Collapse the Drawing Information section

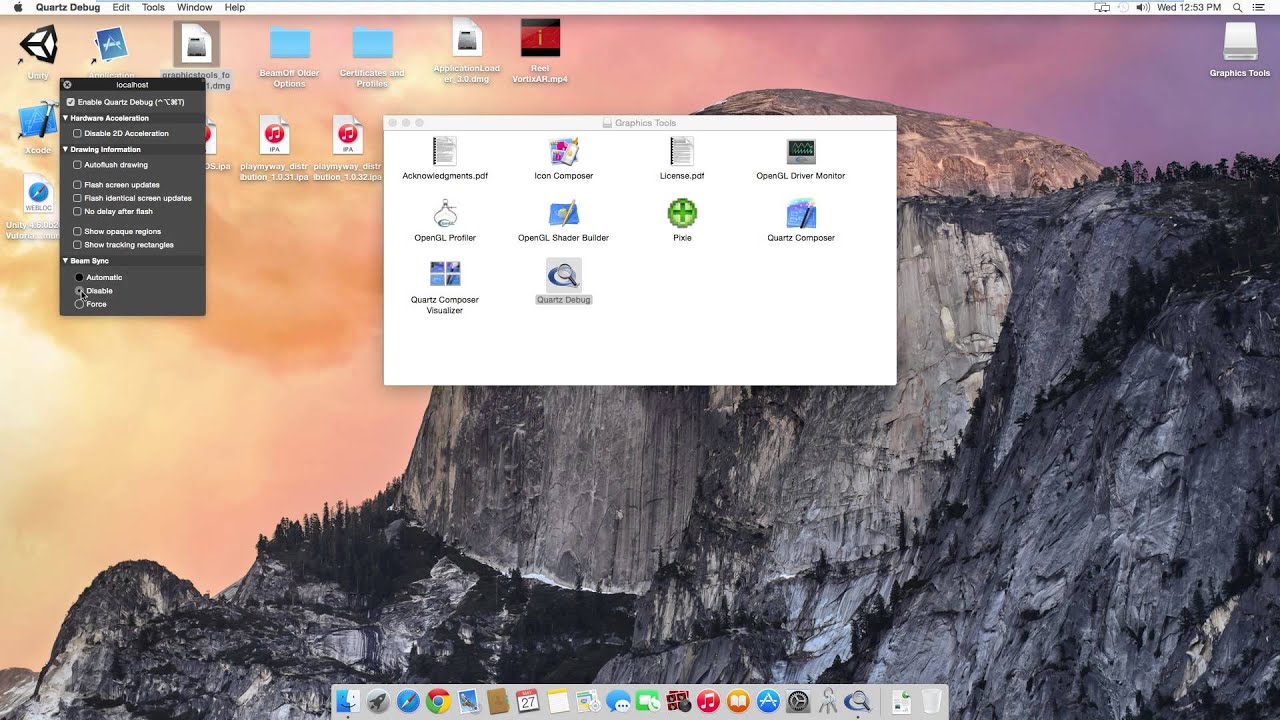(66, 149)
